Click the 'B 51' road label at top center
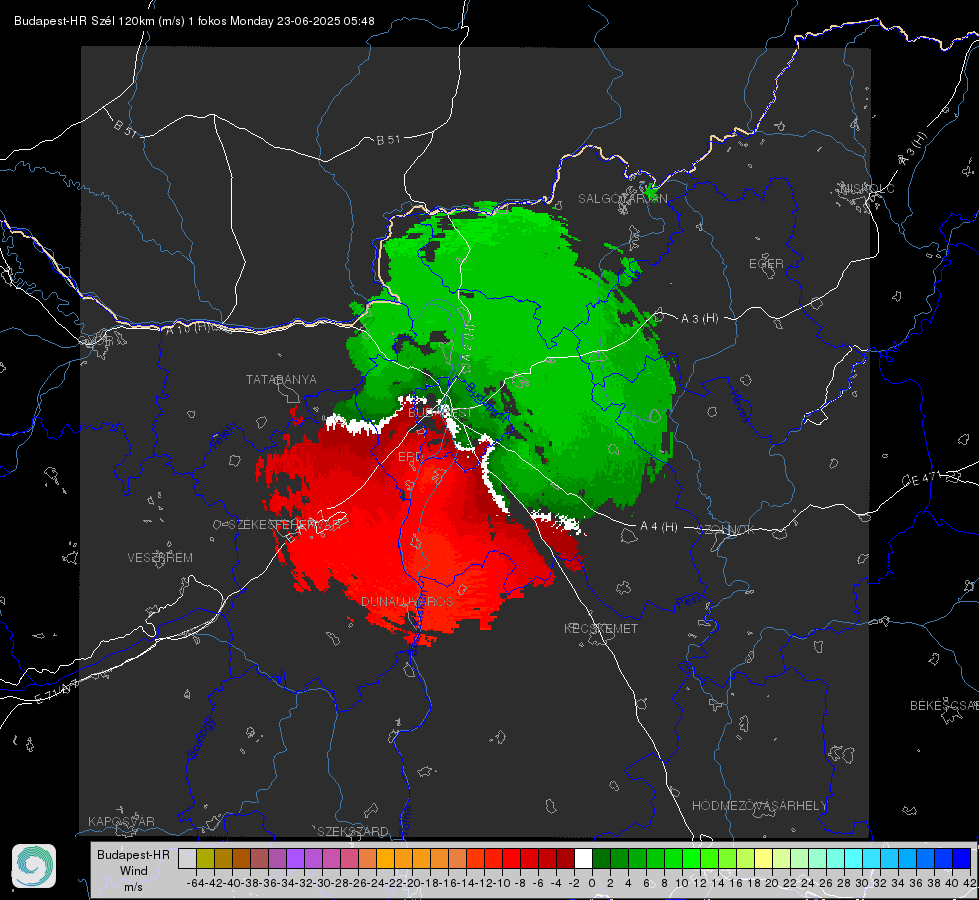 388,140
